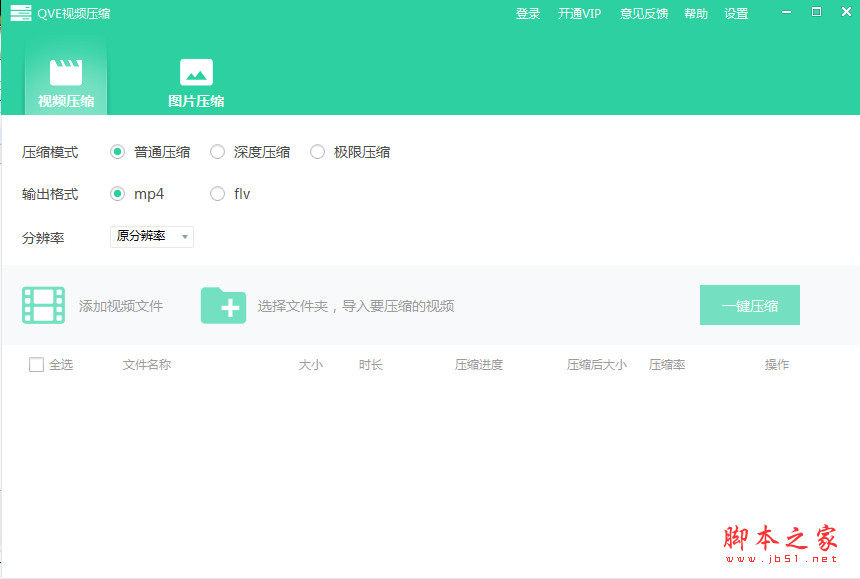Viewport: 860px width, 579px height.
Task: Open 设置 from the top bar
Action: pyautogui.click(x=736, y=13)
